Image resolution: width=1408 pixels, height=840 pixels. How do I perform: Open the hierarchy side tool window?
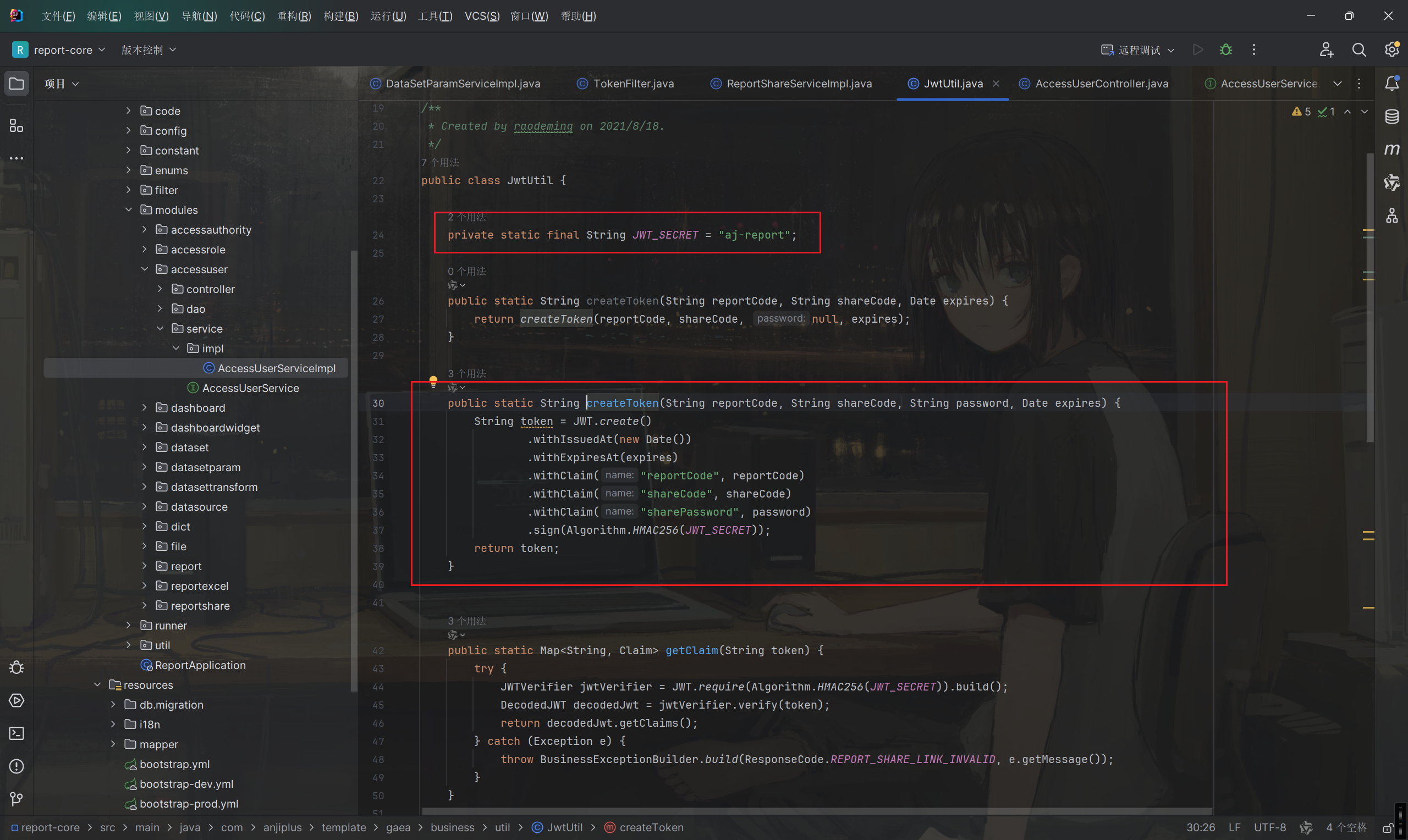pos(1391,215)
